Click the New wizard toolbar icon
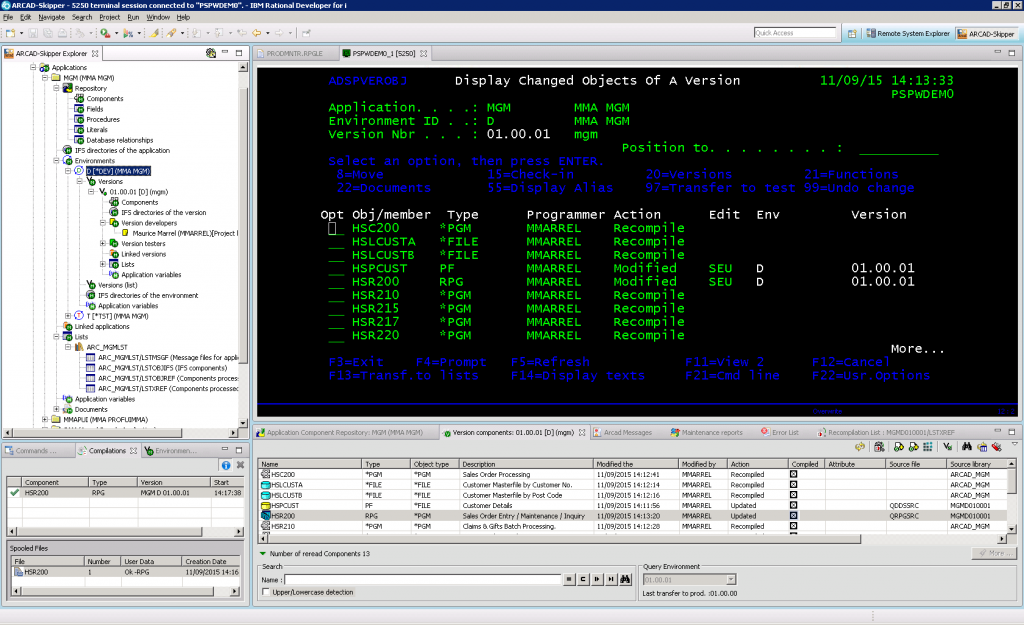The height and width of the screenshot is (625, 1024). [10, 33]
